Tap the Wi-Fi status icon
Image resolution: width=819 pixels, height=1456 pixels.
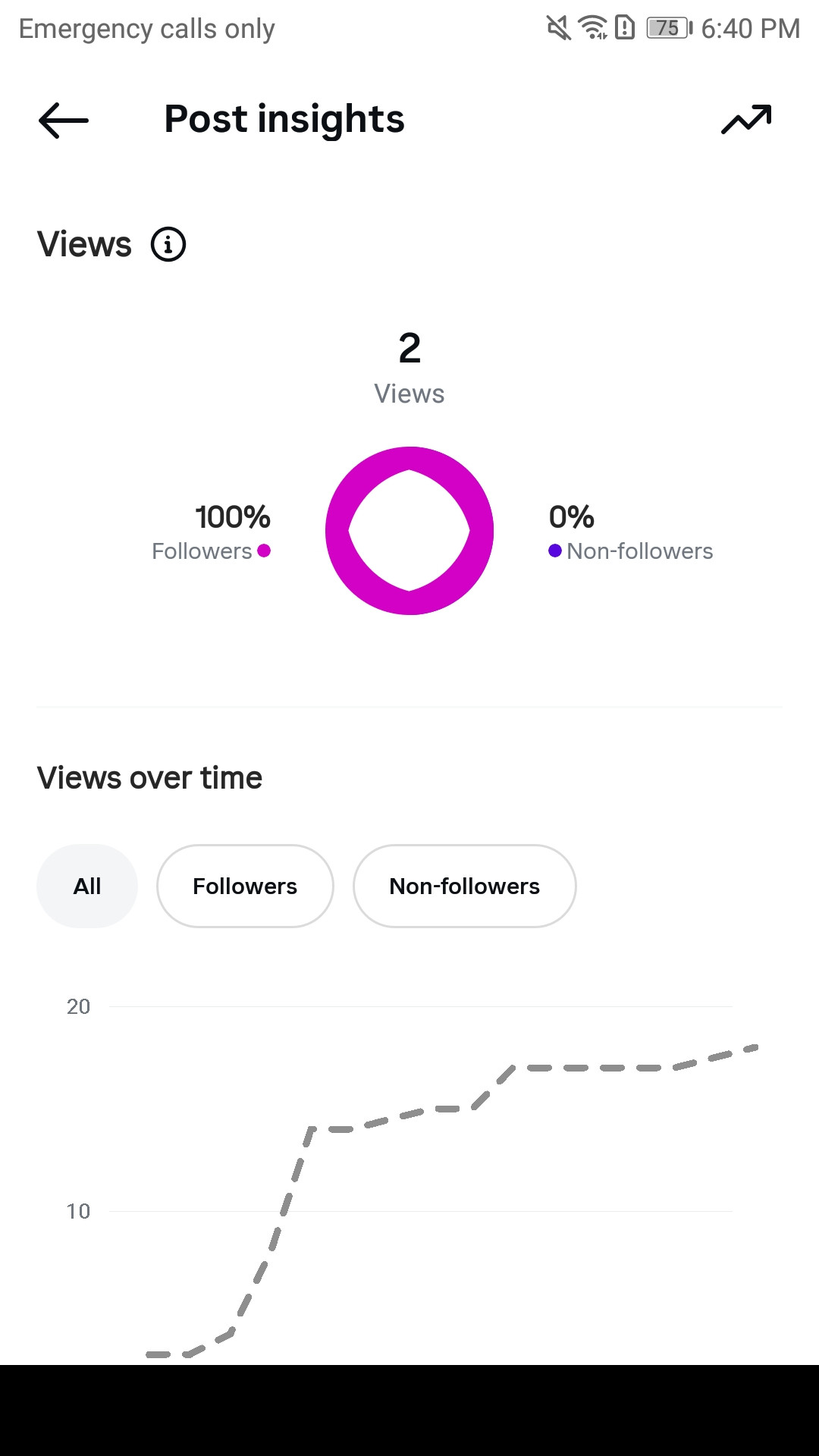click(x=593, y=28)
